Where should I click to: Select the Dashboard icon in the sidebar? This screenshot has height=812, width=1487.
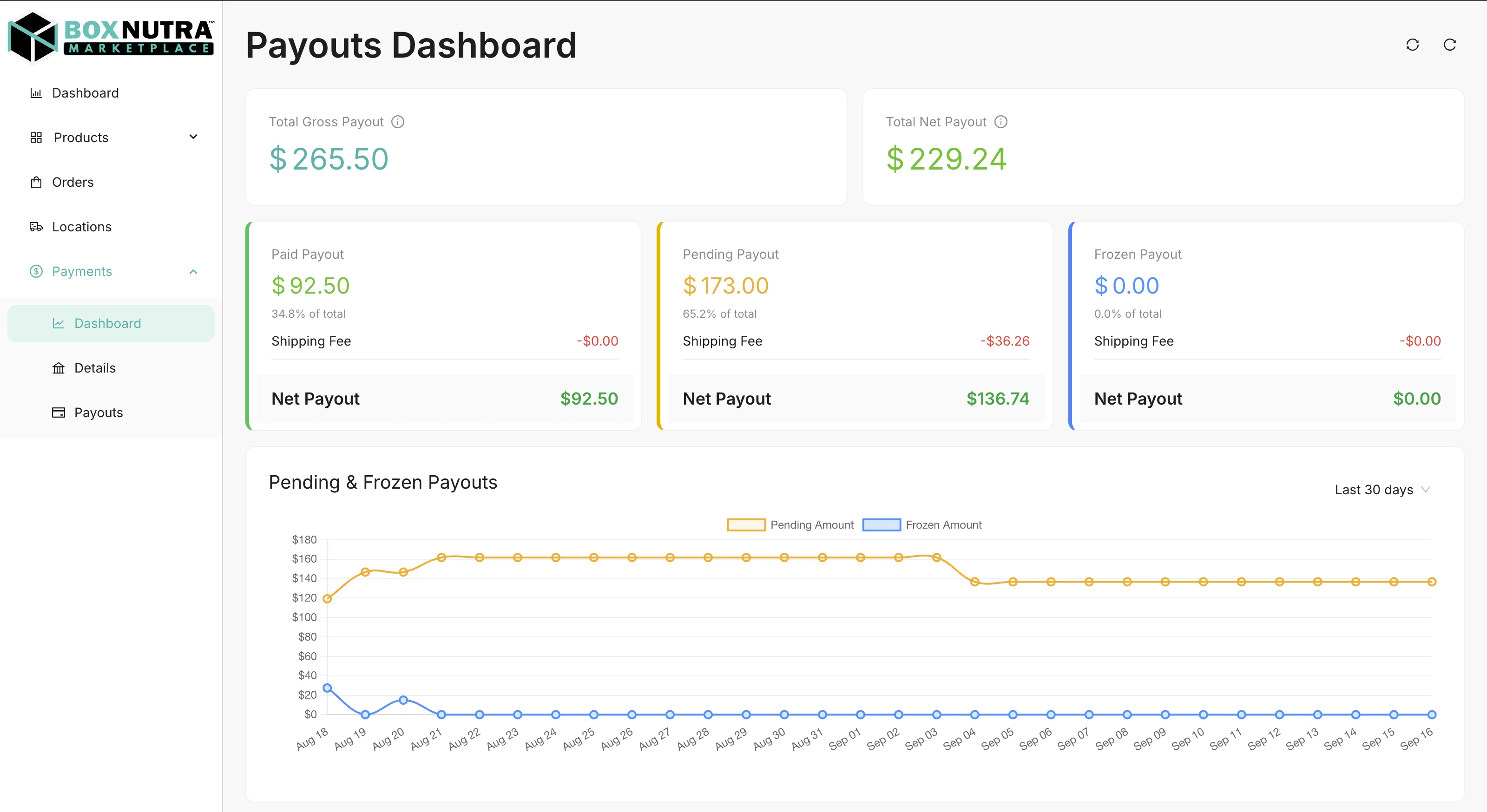[x=36, y=92]
